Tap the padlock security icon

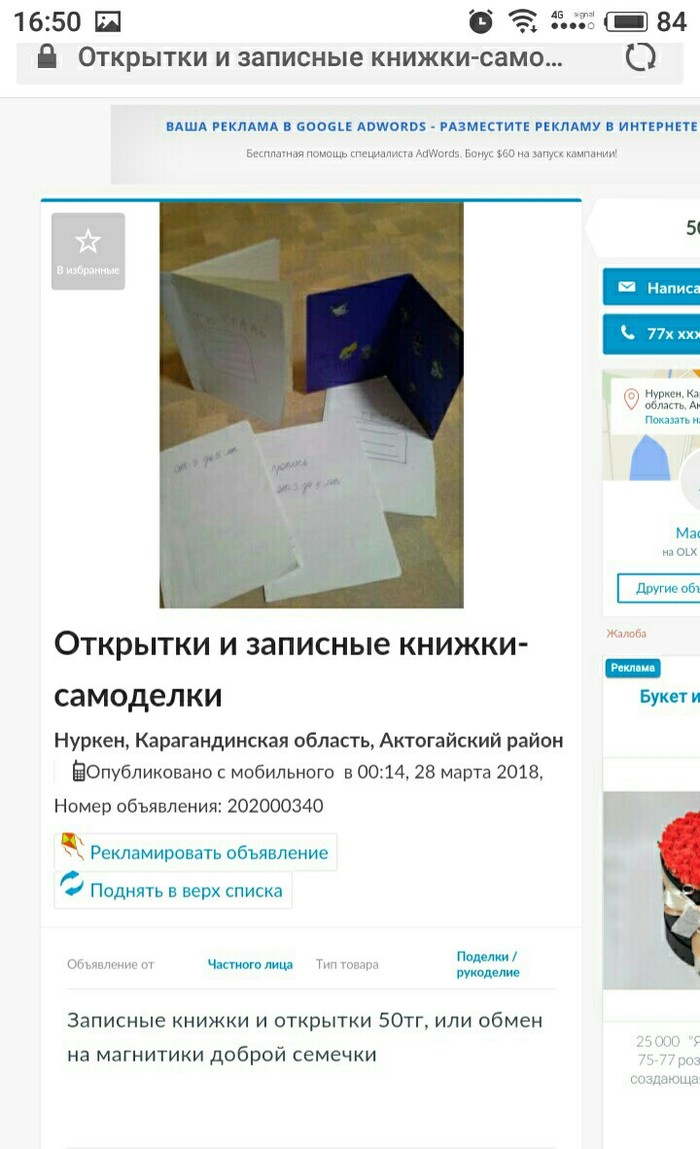tap(47, 56)
